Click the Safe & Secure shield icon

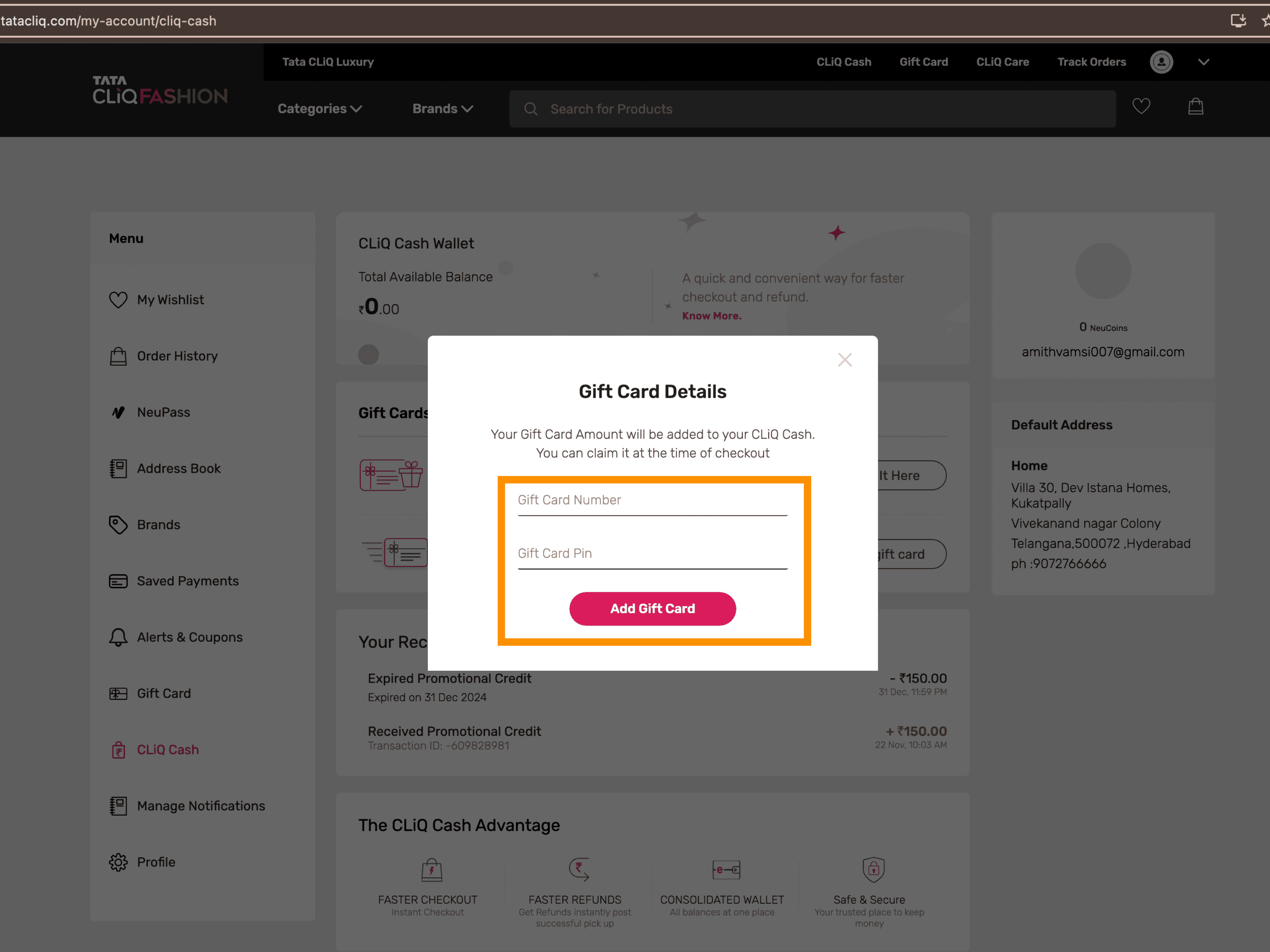tap(873, 869)
